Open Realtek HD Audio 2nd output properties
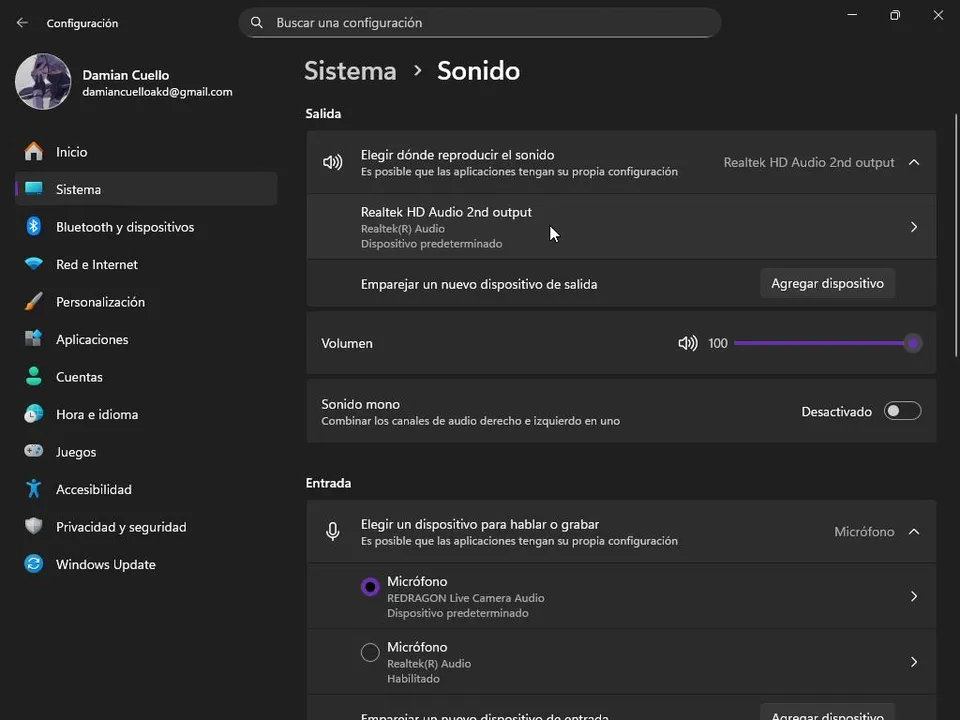 coord(913,228)
